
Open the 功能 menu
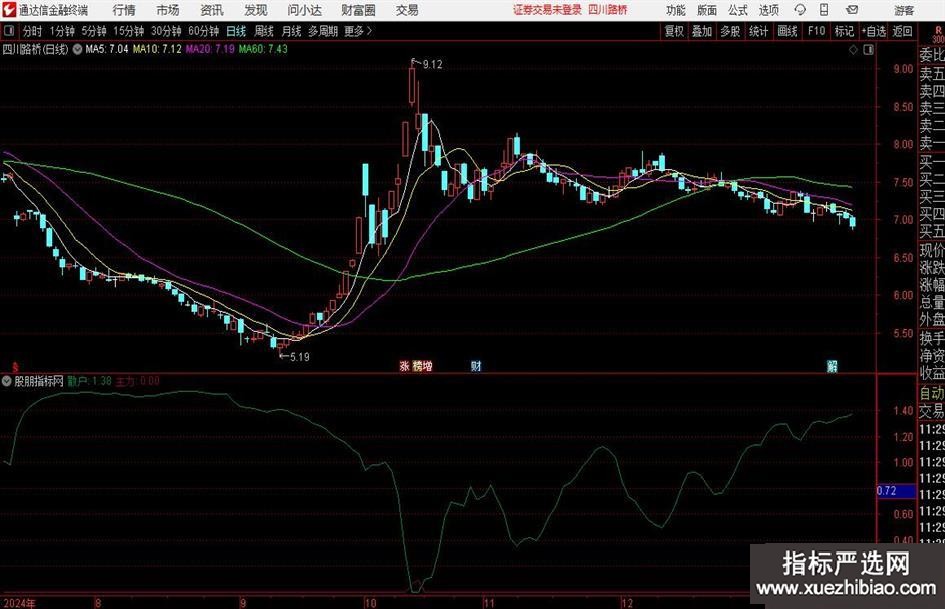676,10
